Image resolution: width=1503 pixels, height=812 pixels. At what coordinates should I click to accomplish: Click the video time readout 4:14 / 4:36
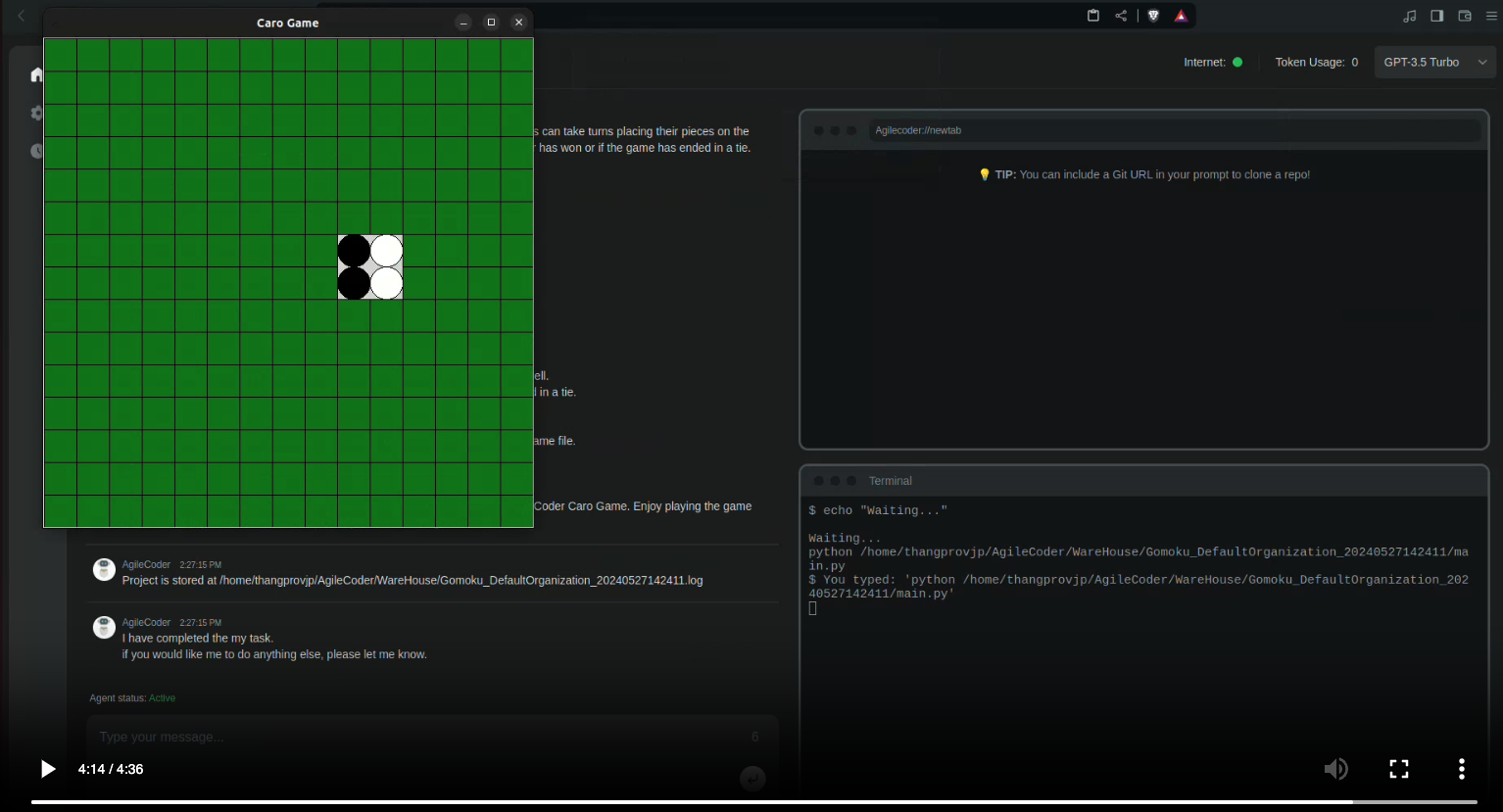click(111, 769)
